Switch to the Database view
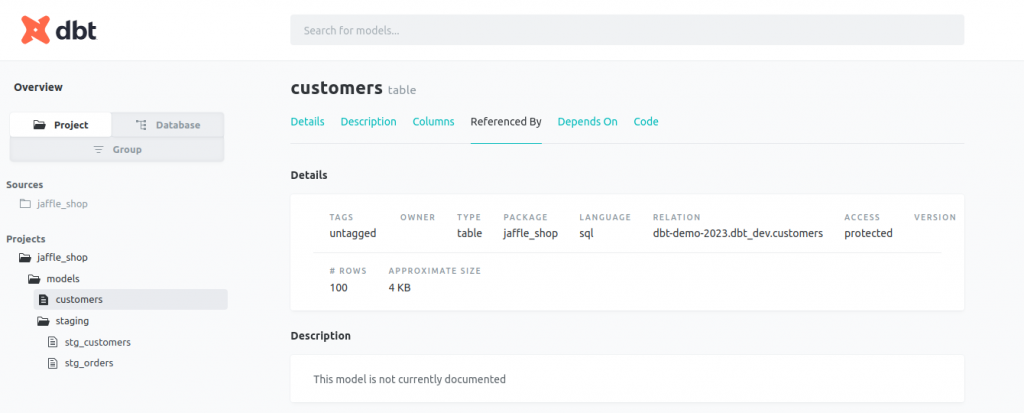This screenshot has height=413, width=1024. [168, 125]
